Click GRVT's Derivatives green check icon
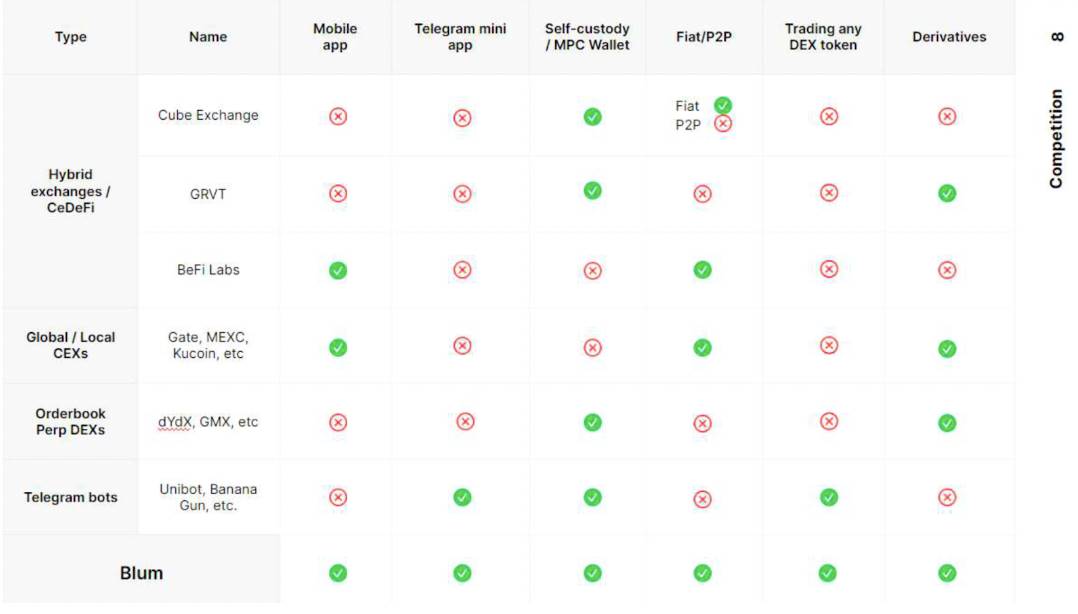The image size is (1078, 614). pos(947,193)
